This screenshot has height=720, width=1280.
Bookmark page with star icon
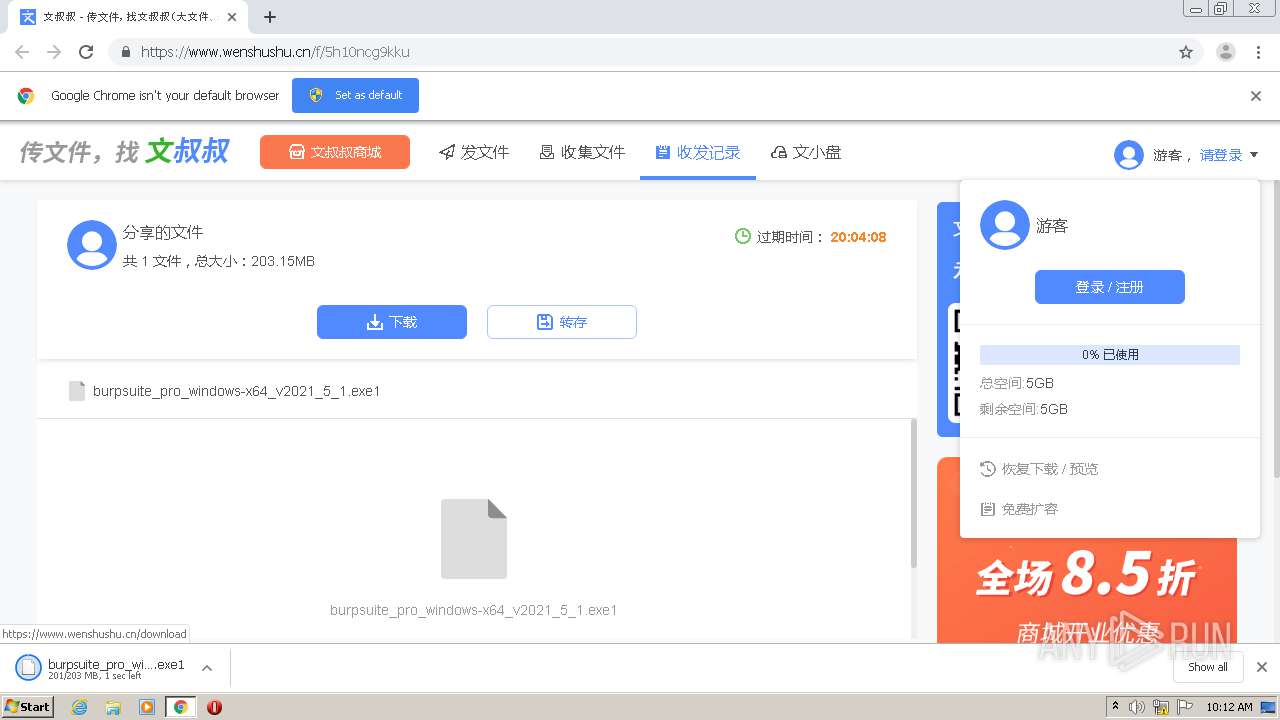click(x=1186, y=52)
